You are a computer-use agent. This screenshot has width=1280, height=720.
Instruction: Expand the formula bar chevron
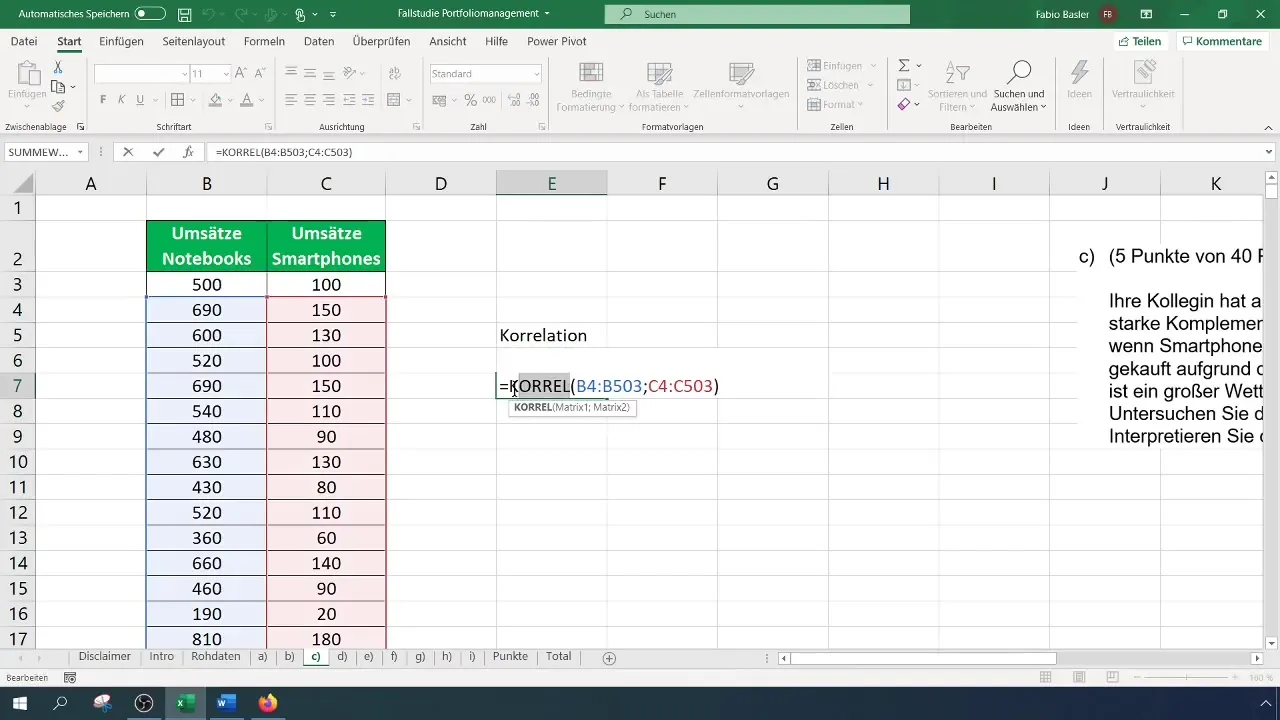pos(1269,152)
